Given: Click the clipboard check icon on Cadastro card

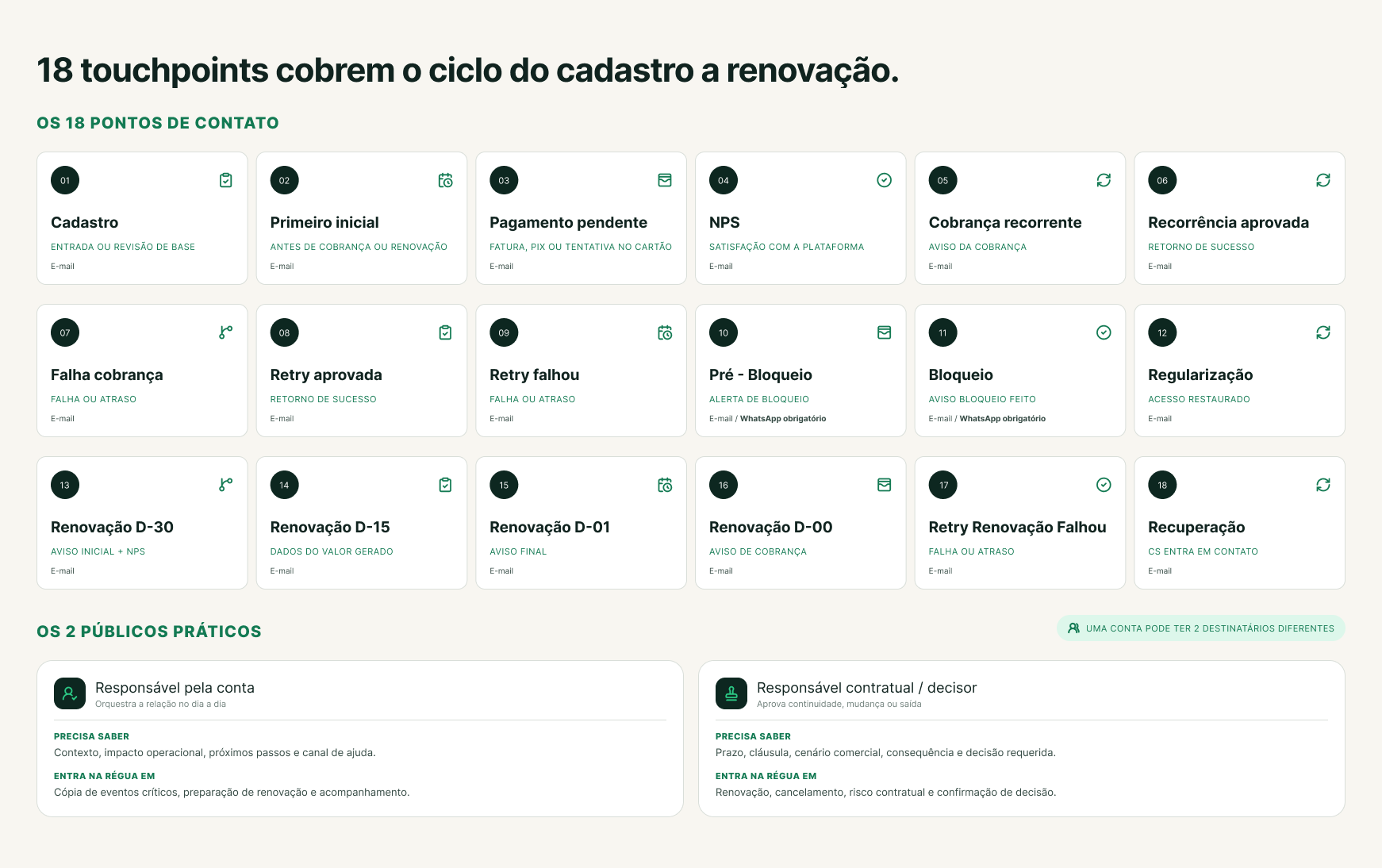Looking at the screenshot, I should point(226,180).
